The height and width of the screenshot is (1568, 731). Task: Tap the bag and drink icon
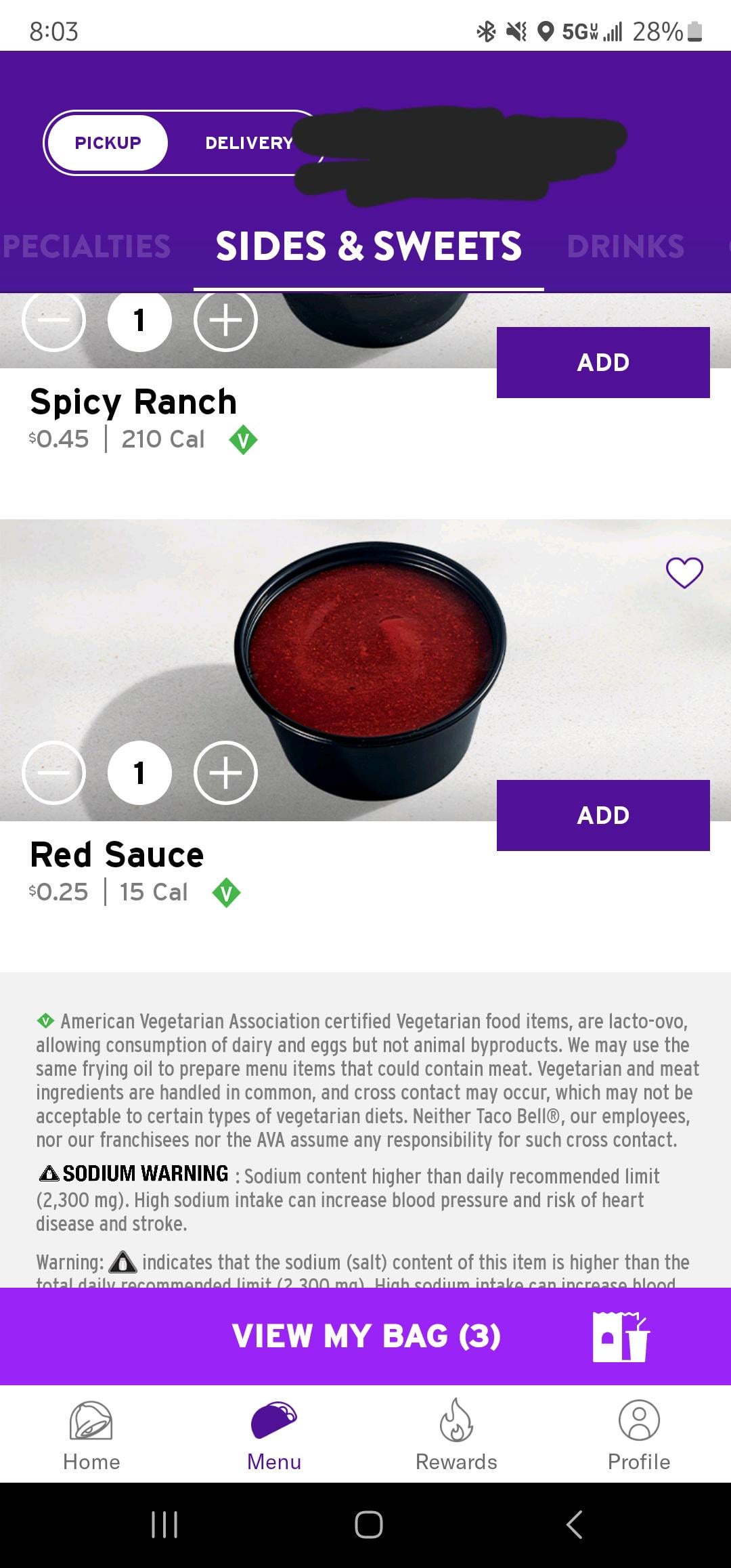tap(620, 1336)
